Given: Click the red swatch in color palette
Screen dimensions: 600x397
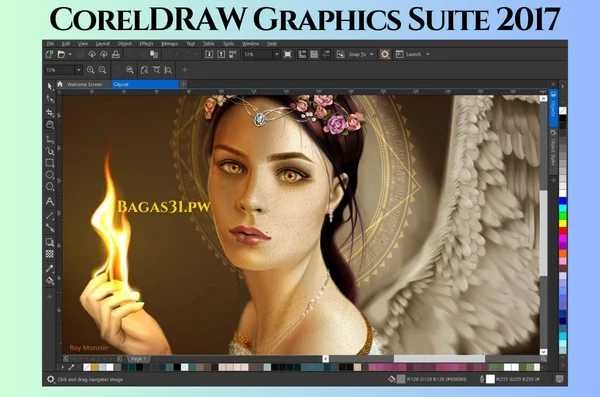Looking at the screenshot, I should 562,231.
